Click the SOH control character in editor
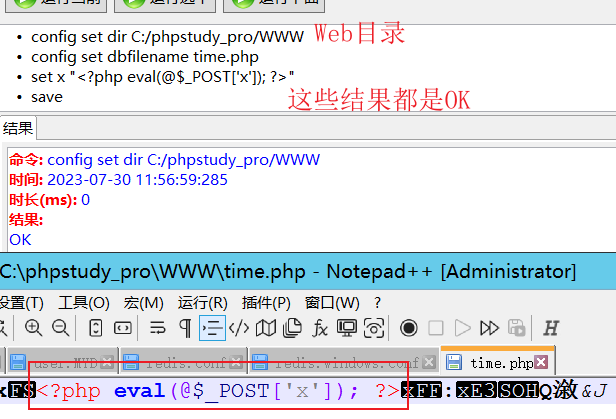Viewport: 616px width, 419px height. tap(518, 391)
